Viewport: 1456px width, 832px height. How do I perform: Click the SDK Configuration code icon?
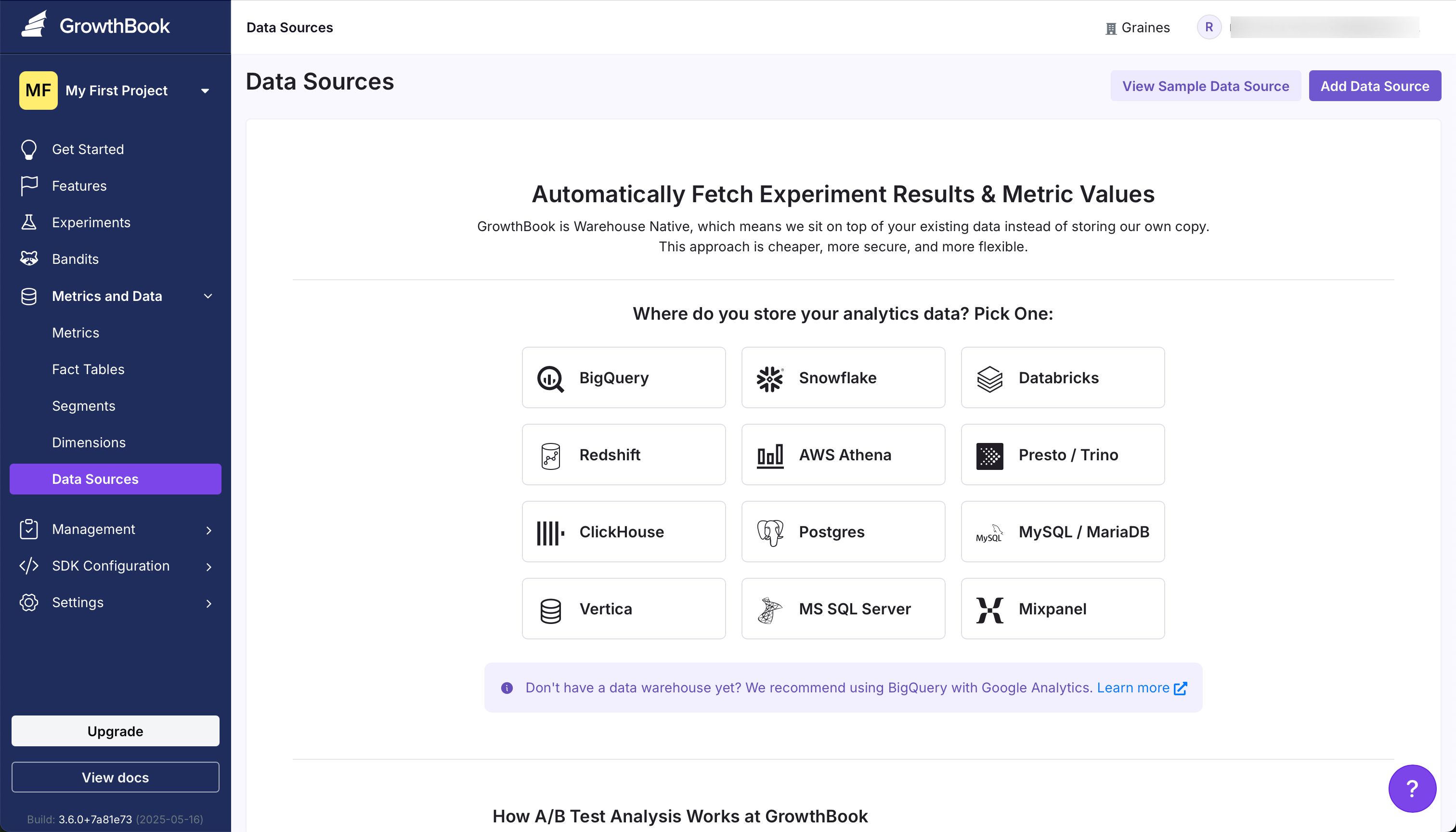(x=28, y=566)
